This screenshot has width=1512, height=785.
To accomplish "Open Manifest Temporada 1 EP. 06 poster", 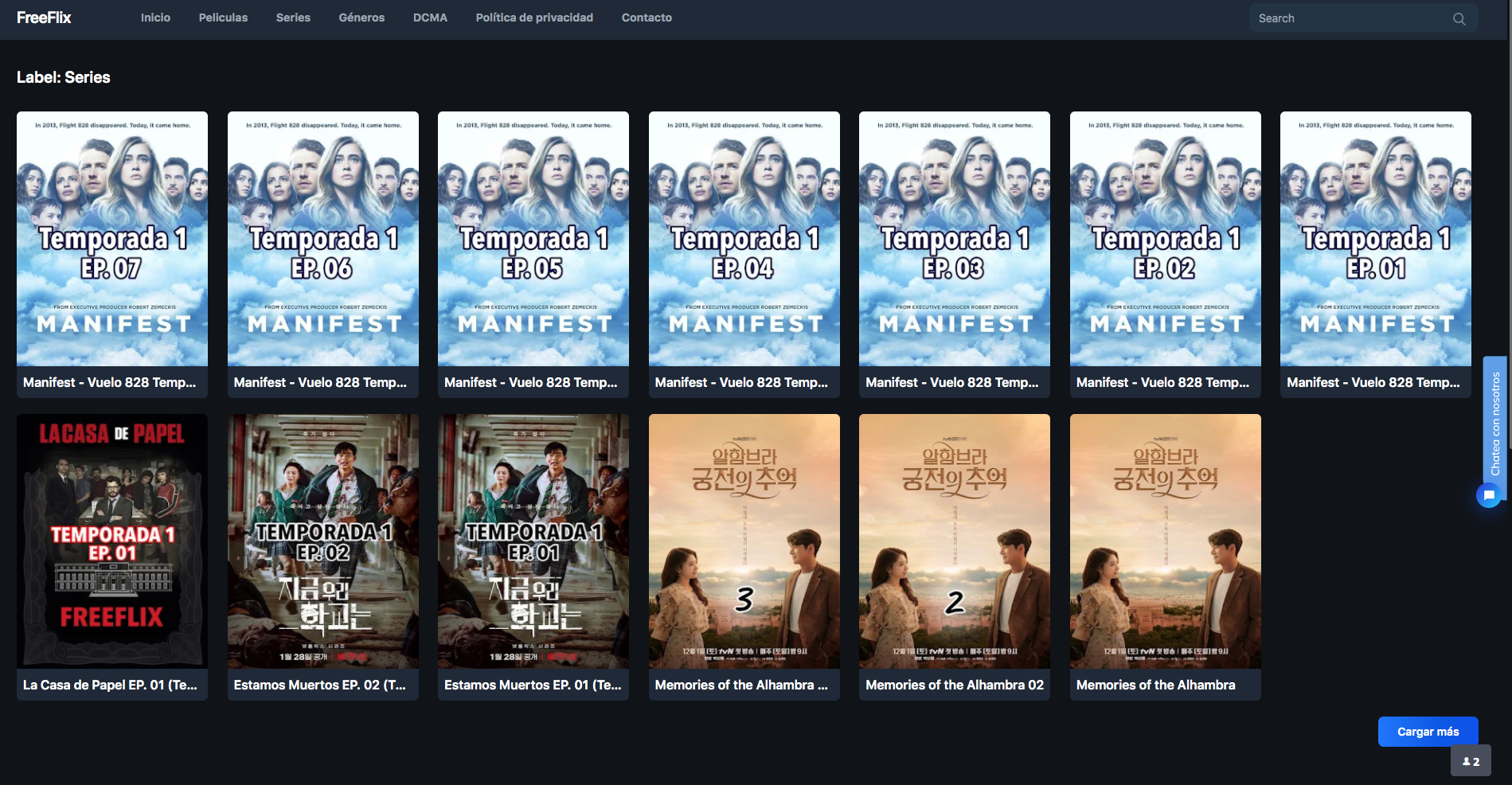I will 323,239.
